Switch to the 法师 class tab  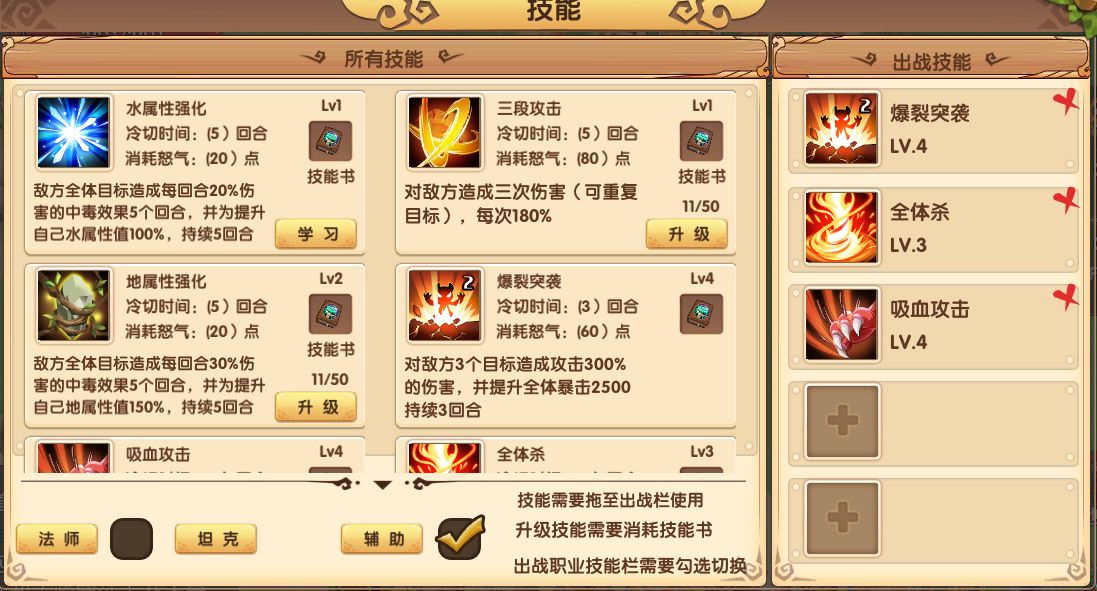(57, 539)
